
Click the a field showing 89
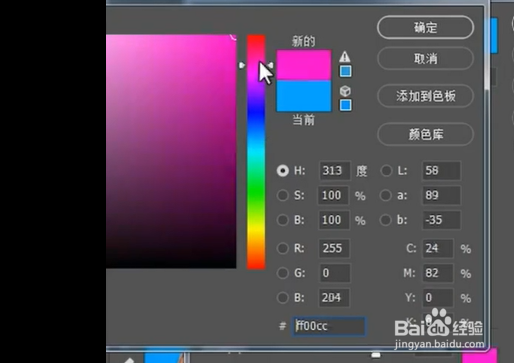click(441, 195)
